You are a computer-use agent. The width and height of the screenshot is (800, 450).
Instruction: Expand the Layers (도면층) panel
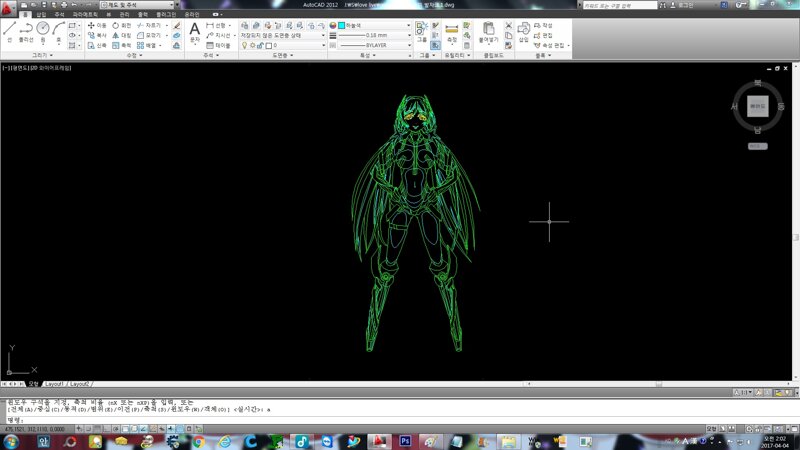click(282, 55)
